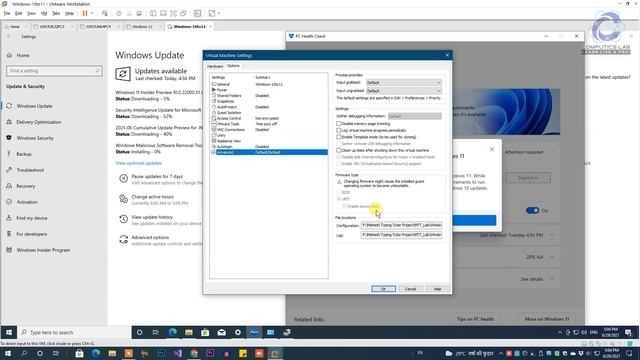Open Windows Security in Settings sidebar

pos(35,138)
